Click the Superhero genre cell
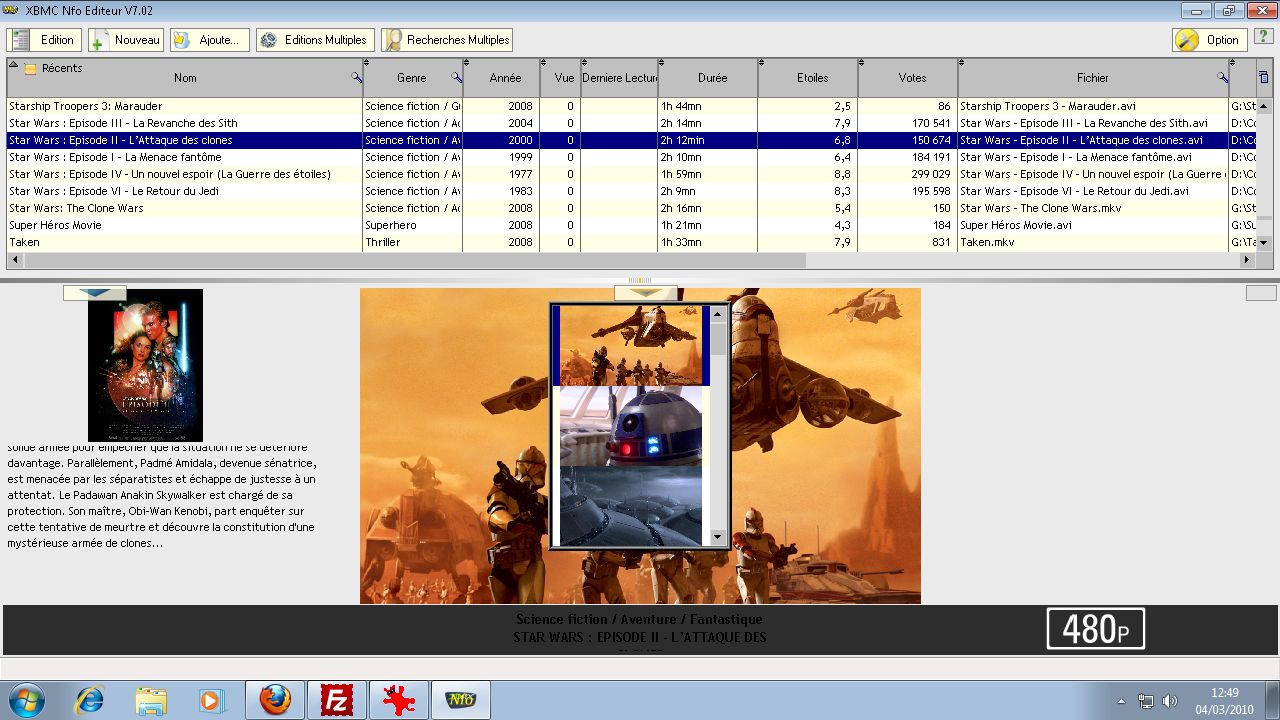Screen dimensions: 1280x720 pos(412,225)
